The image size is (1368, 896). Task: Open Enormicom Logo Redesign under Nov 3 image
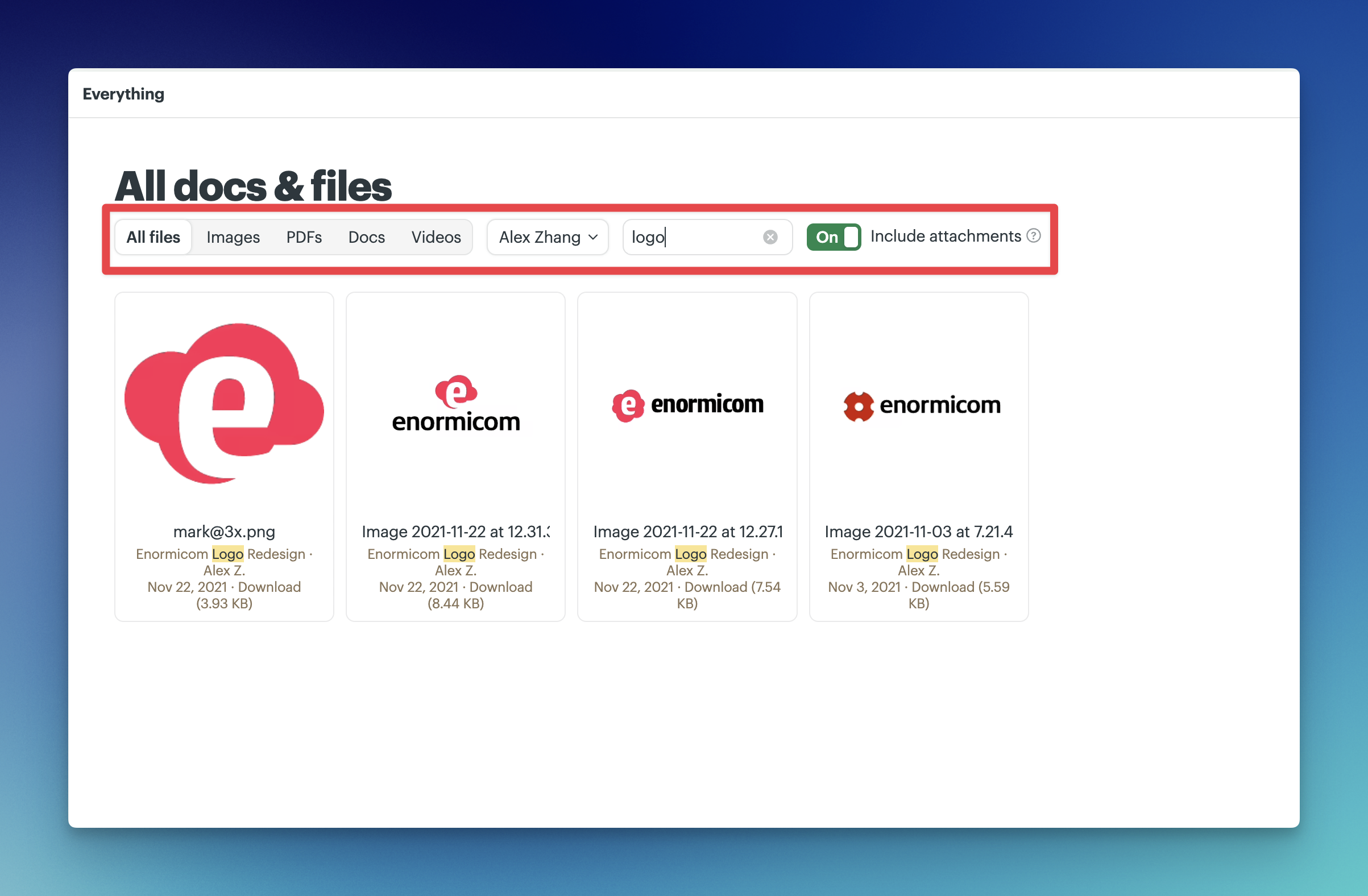915,554
